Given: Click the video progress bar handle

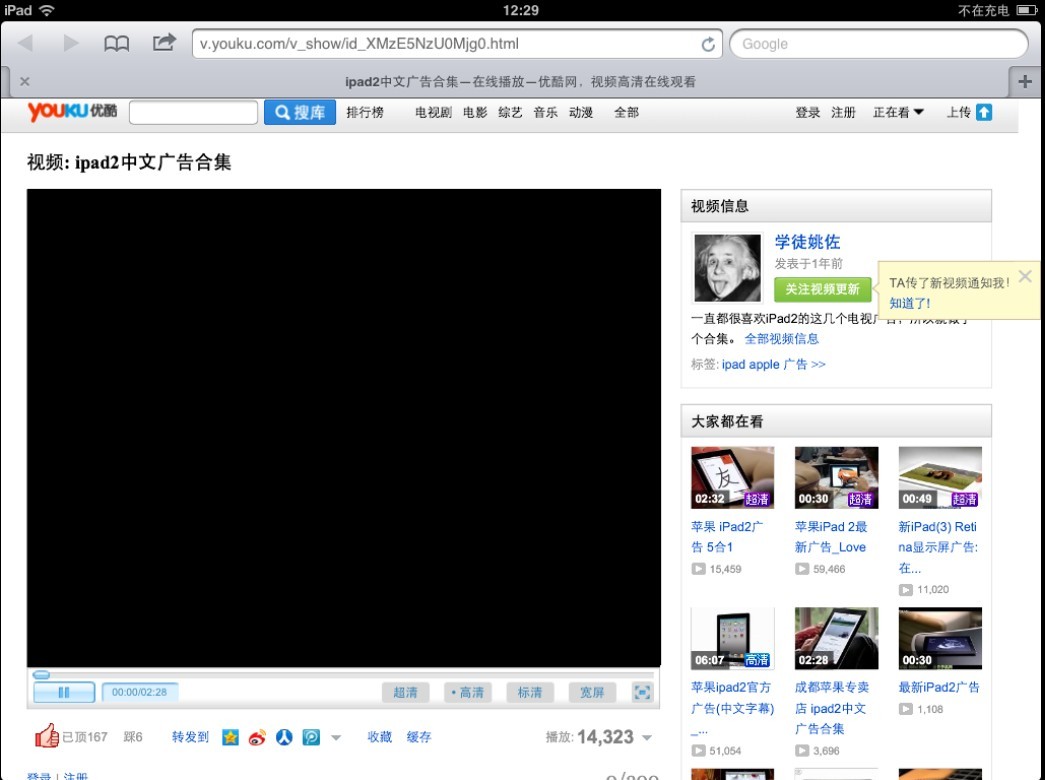Looking at the screenshot, I should click(x=41, y=675).
